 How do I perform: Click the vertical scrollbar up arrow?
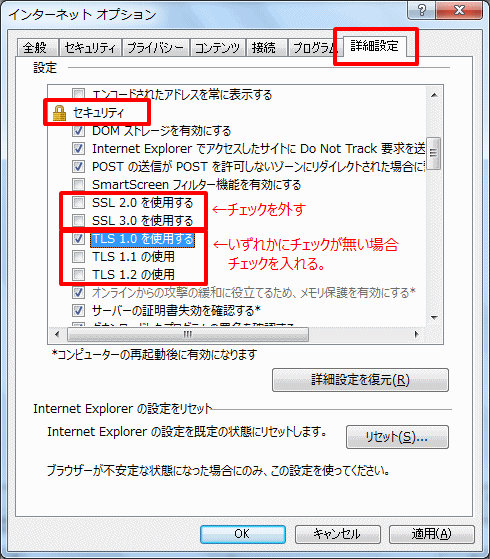click(434, 95)
